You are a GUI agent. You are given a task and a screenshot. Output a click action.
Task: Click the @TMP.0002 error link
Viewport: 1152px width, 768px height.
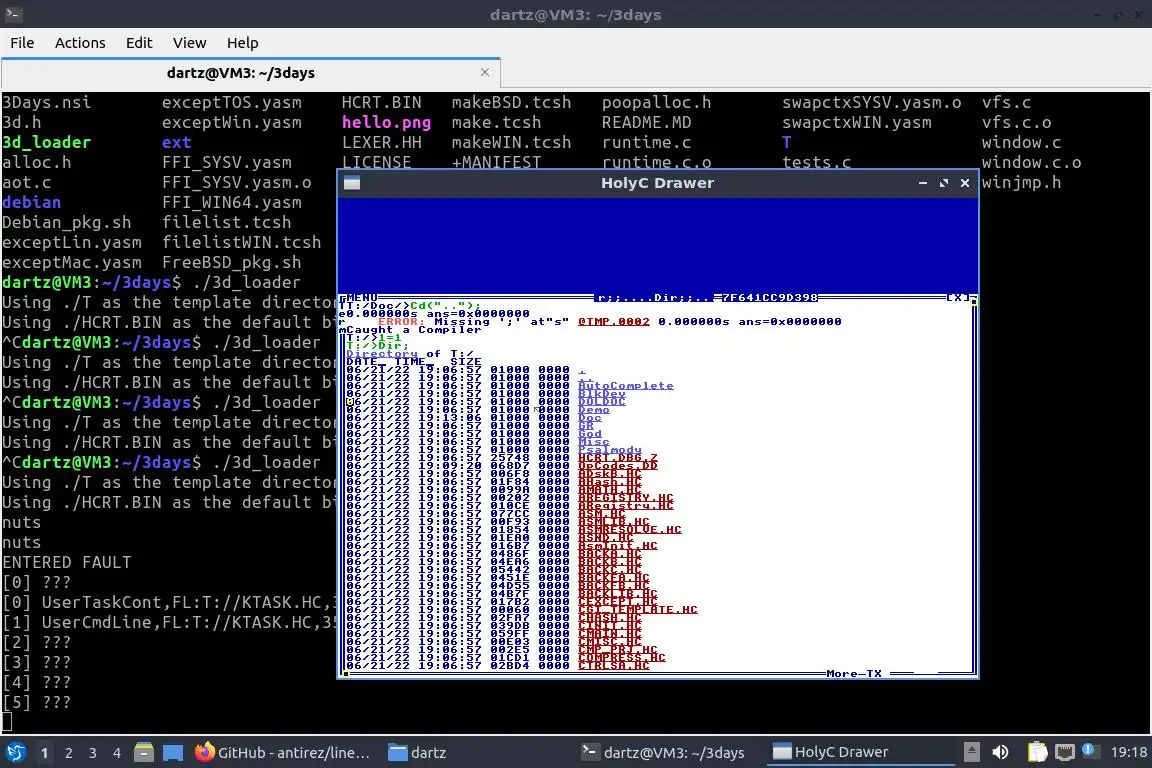pos(613,322)
